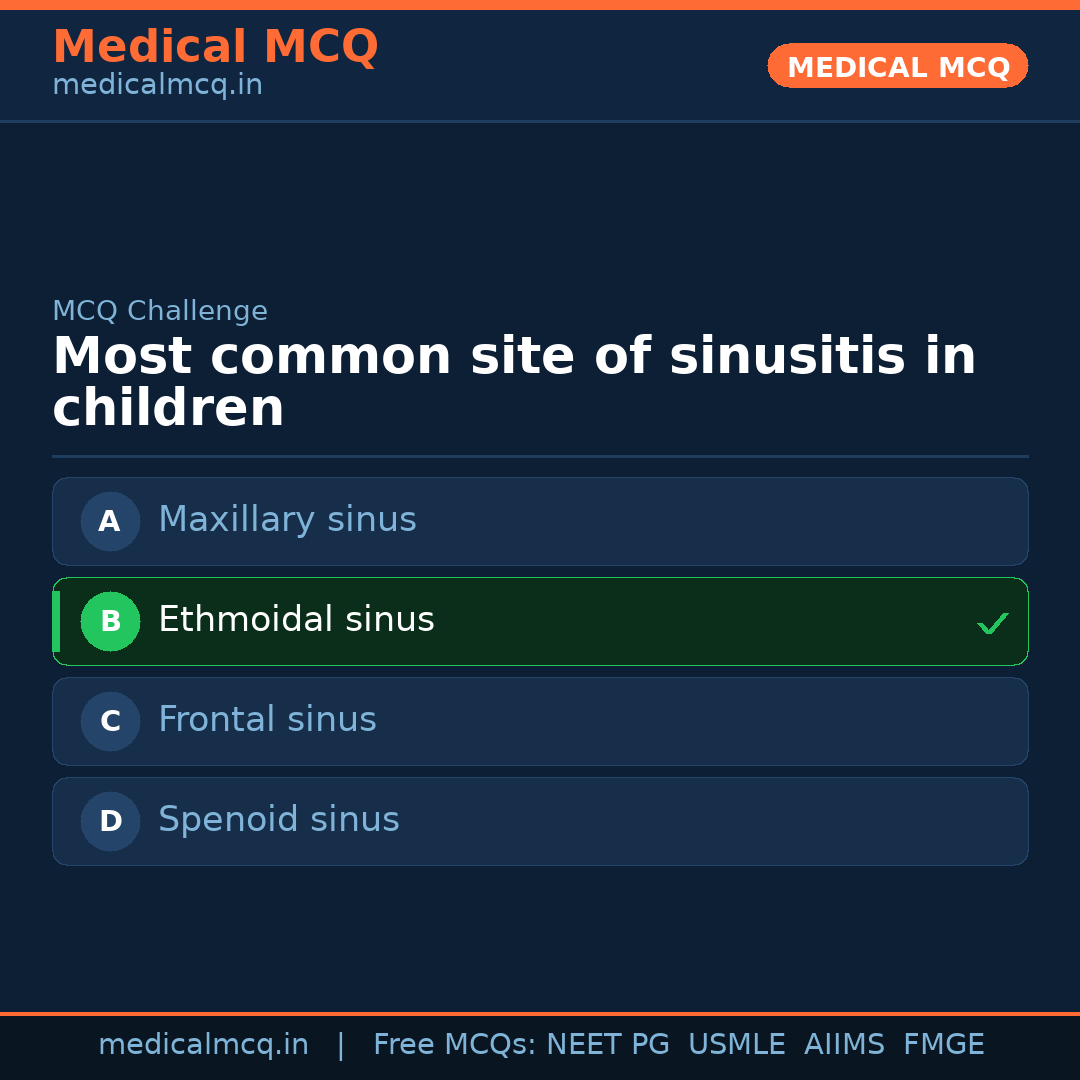The width and height of the screenshot is (1080, 1080).
Task: Click the letter C circle badge
Action: click(x=110, y=721)
